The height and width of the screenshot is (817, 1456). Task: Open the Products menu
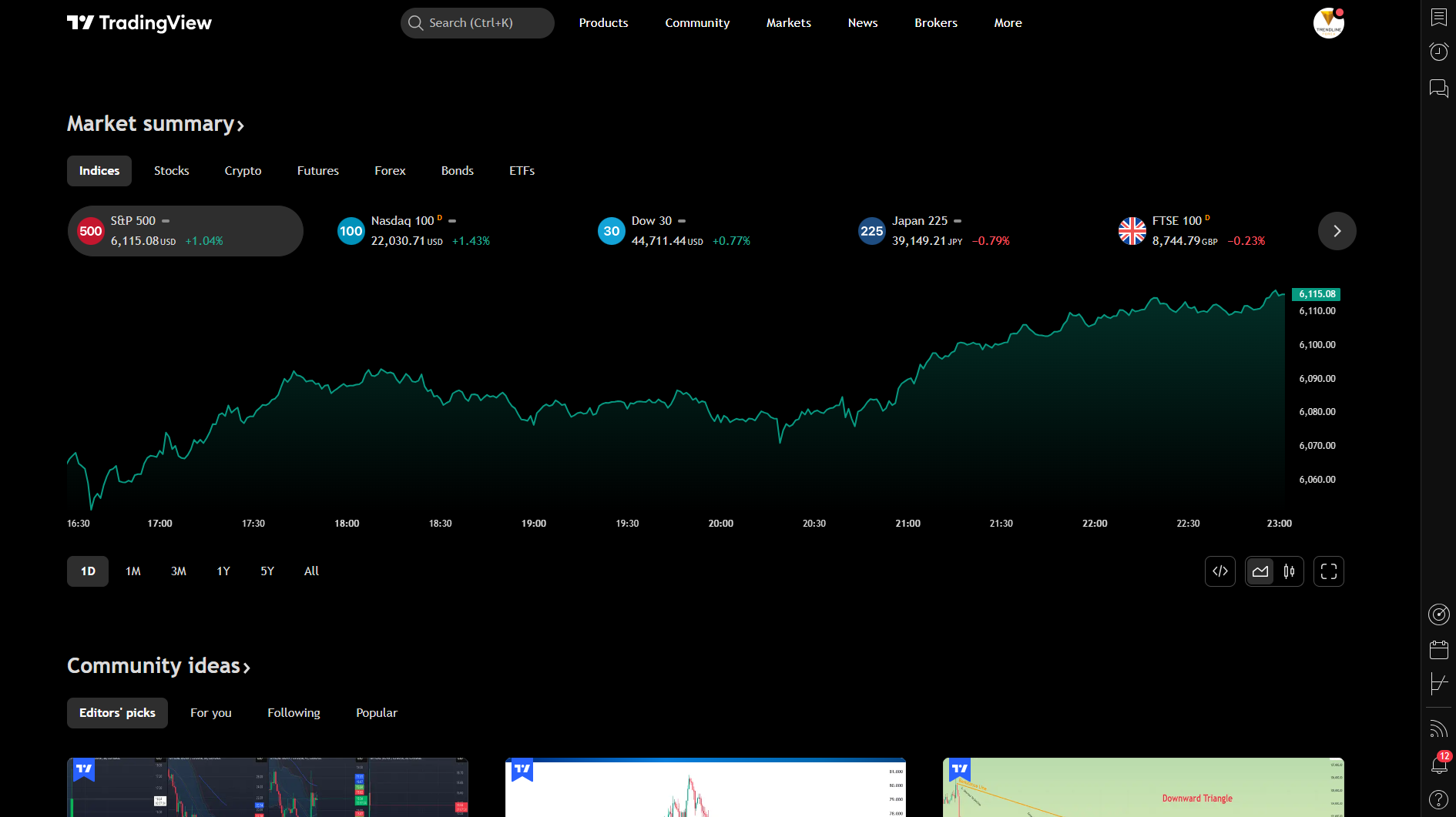pos(604,23)
